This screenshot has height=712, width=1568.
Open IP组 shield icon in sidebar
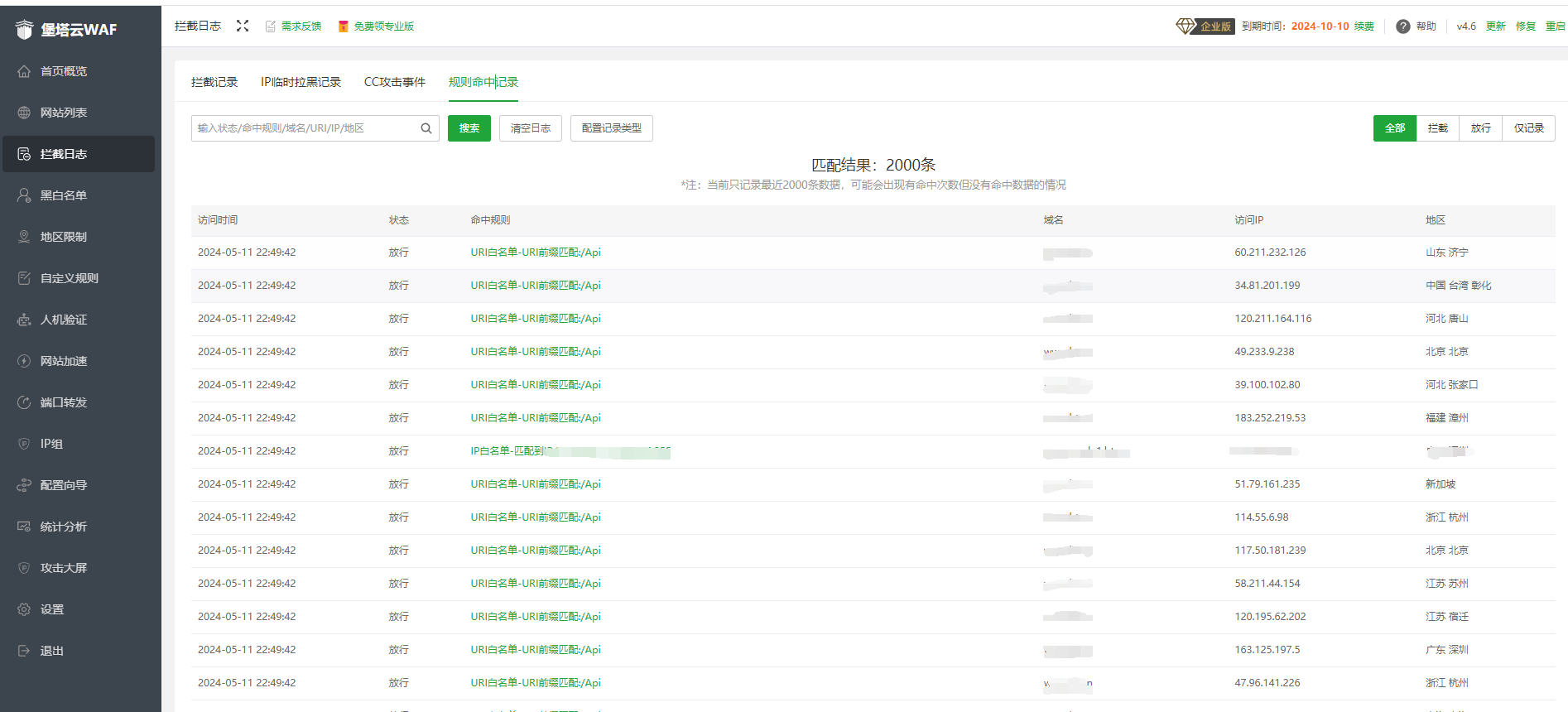click(24, 444)
